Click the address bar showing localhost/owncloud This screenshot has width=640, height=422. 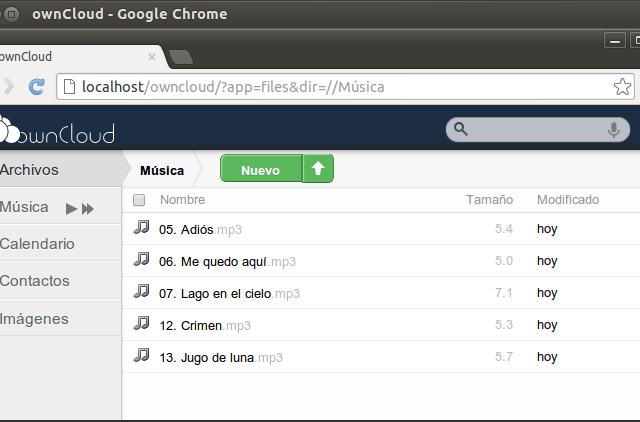click(345, 87)
